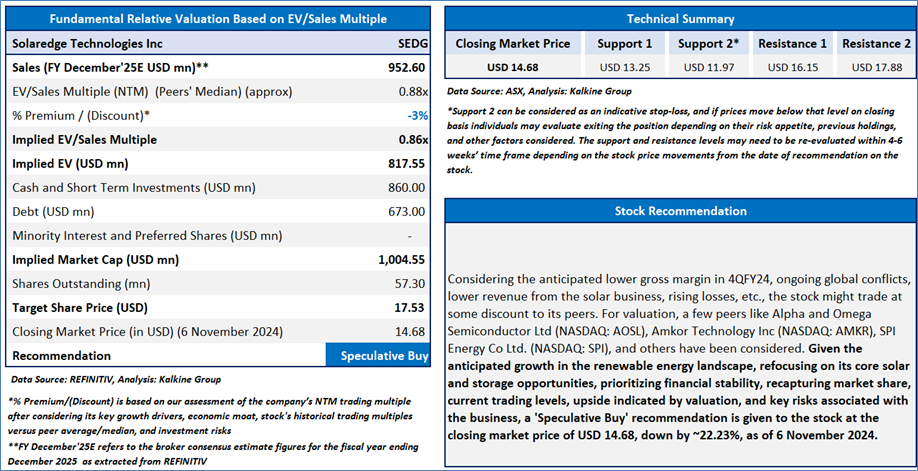Click the 'Technical Summary' header

point(681,19)
